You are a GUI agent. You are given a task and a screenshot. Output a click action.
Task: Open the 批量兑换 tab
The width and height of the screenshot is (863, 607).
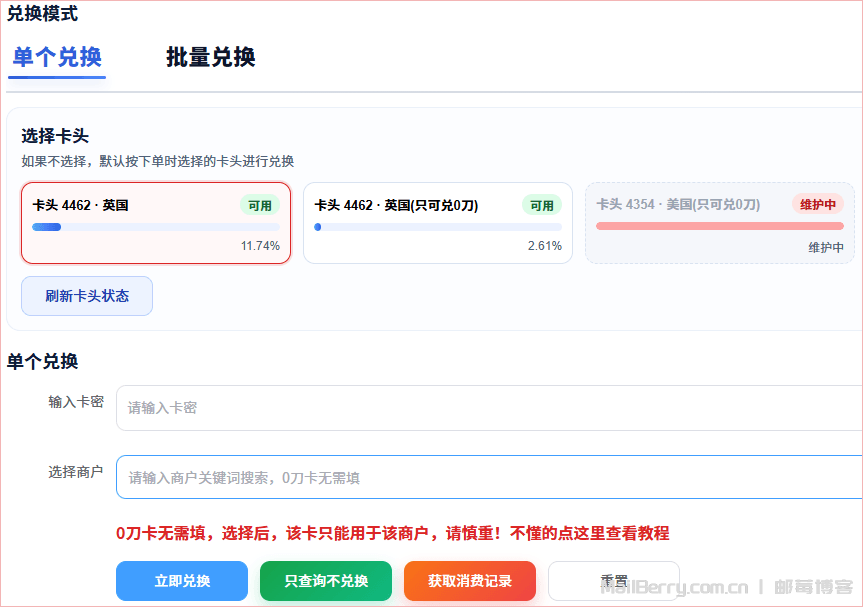[x=210, y=57]
